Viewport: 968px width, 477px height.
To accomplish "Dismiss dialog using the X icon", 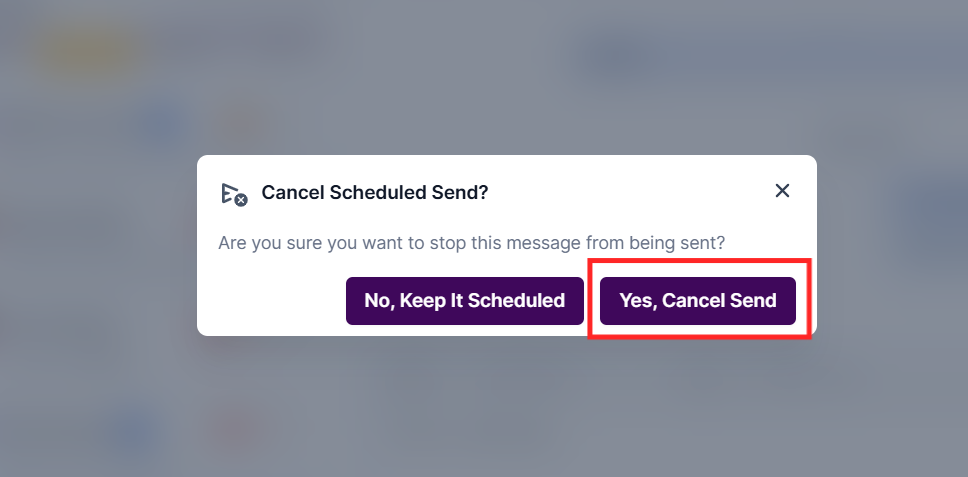I will 782,191.
